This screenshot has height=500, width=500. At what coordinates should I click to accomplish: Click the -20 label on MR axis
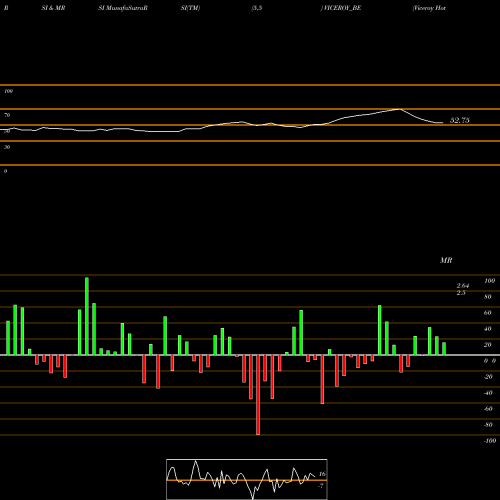tap(488, 377)
